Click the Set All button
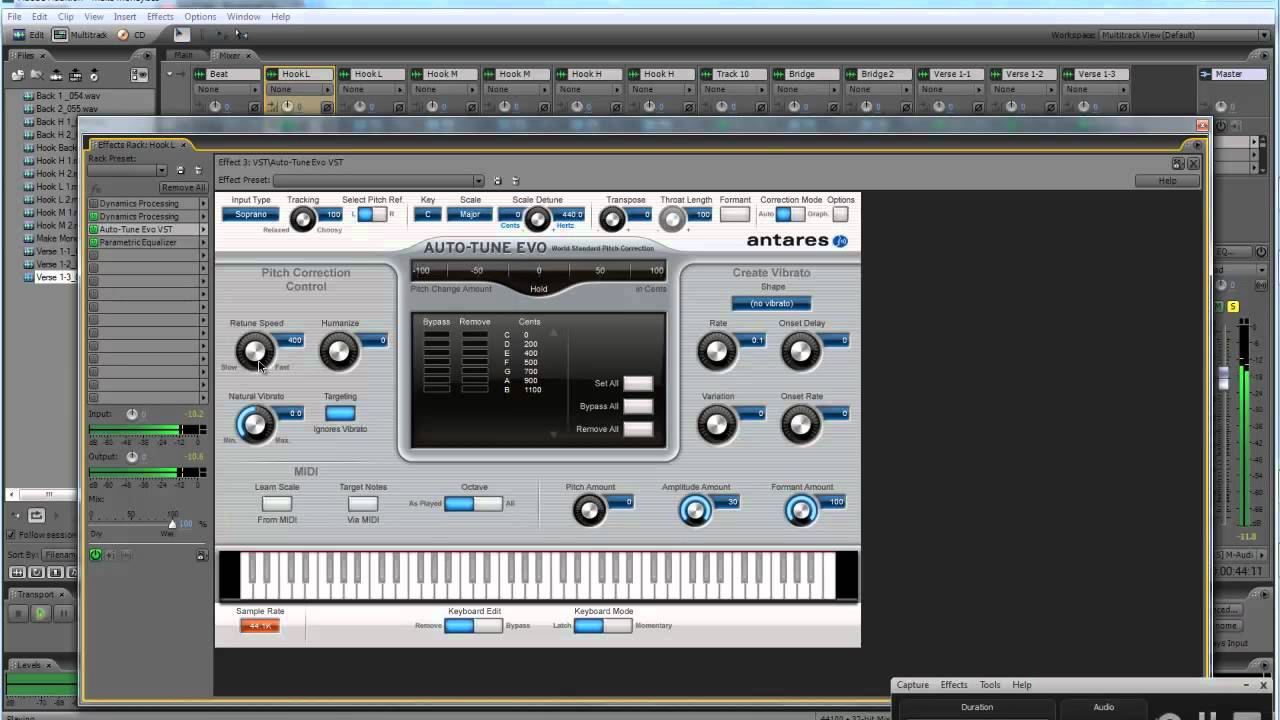Viewport: 1280px width, 720px height. [x=637, y=383]
